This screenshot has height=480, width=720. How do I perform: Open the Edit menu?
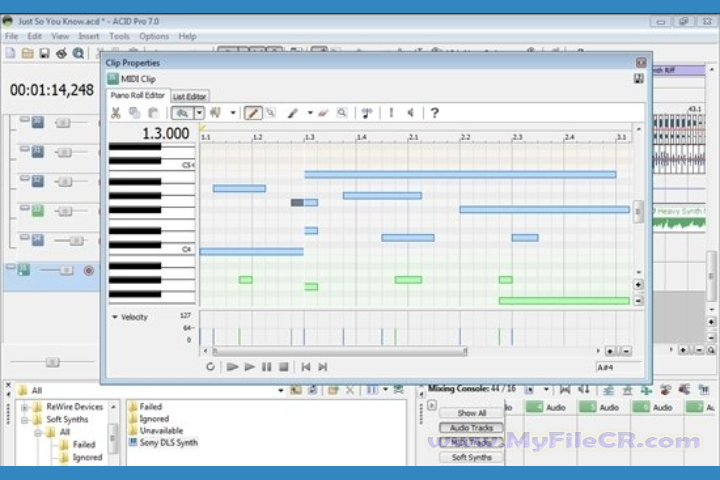pos(34,36)
